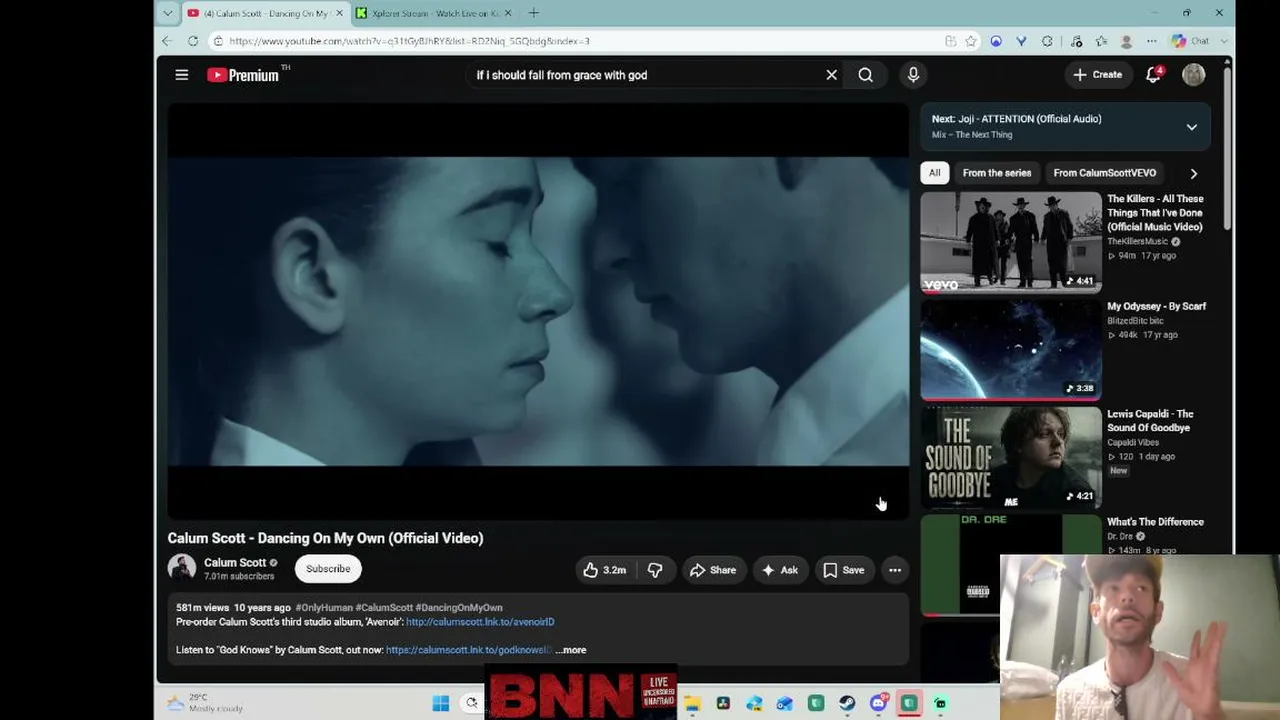Share the video

click(713, 570)
